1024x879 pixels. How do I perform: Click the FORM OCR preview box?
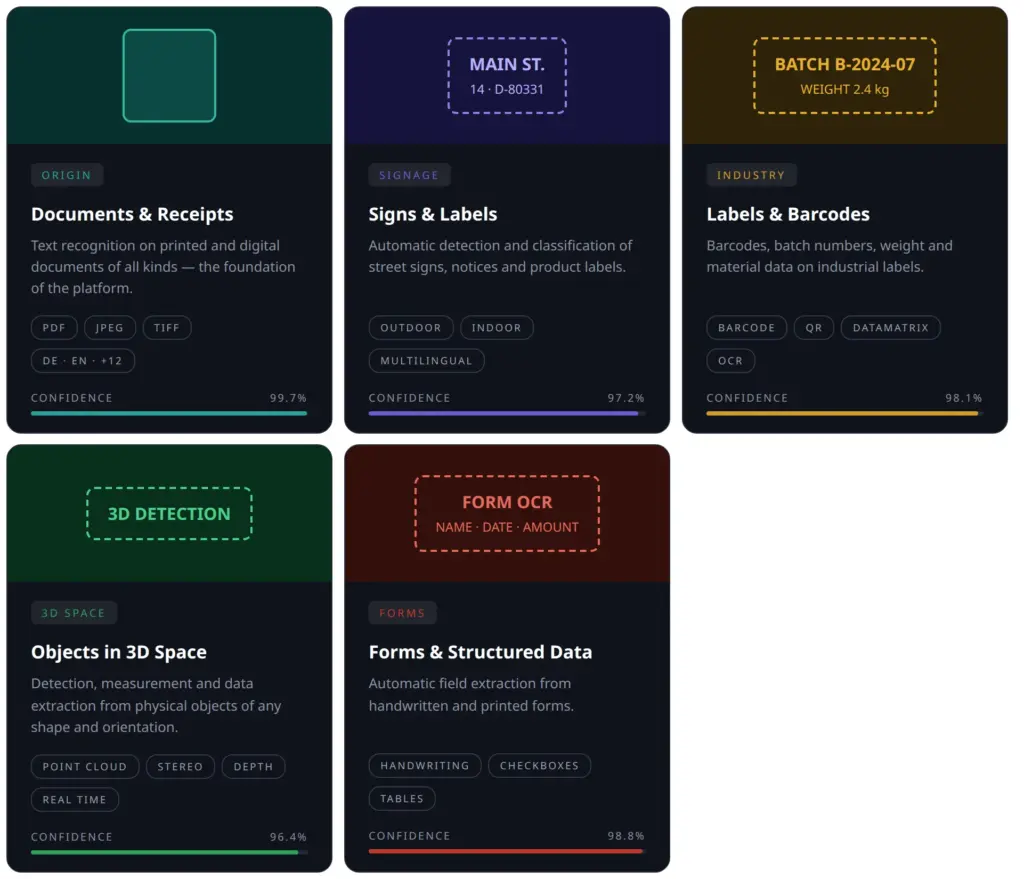(x=507, y=513)
